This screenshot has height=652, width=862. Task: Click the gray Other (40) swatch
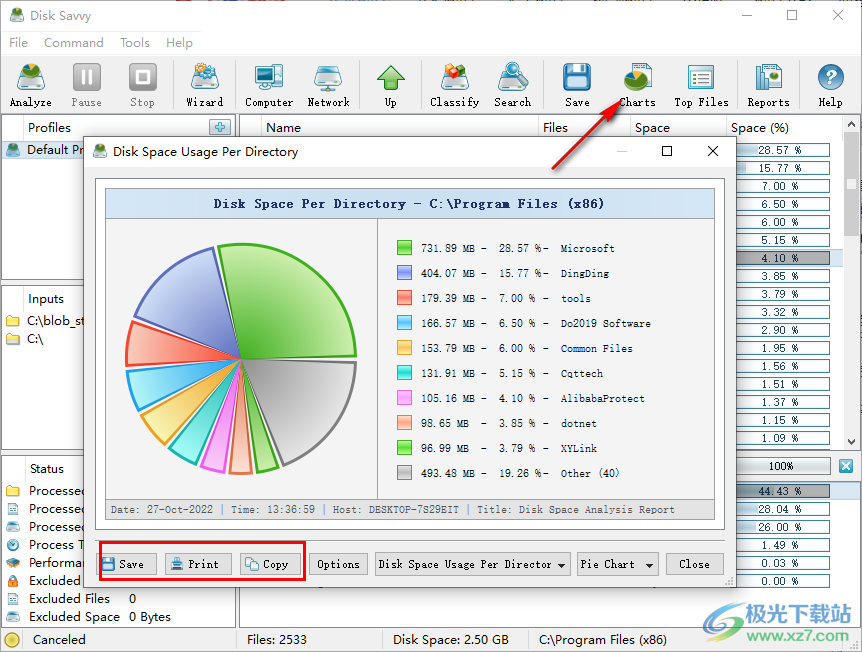pos(405,473)
